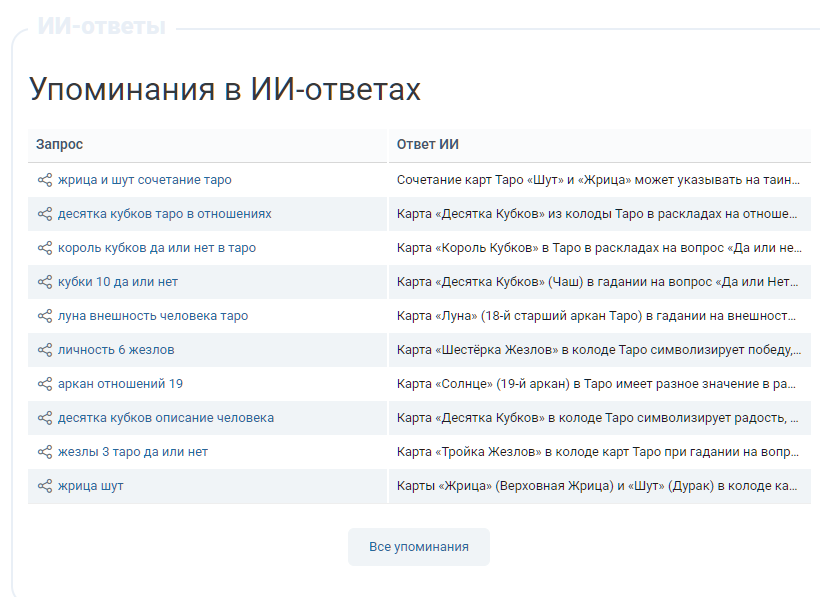The width and height of the screenshot is (820, 597).
Task: Click share icon beside 'жрица шут'
Action: click(45, 486)
